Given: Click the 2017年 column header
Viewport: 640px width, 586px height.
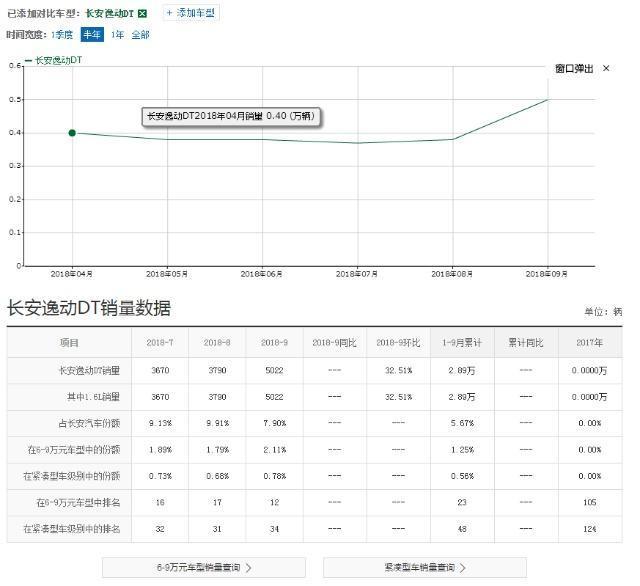Looking at the screenshot, I should [589, 342].
